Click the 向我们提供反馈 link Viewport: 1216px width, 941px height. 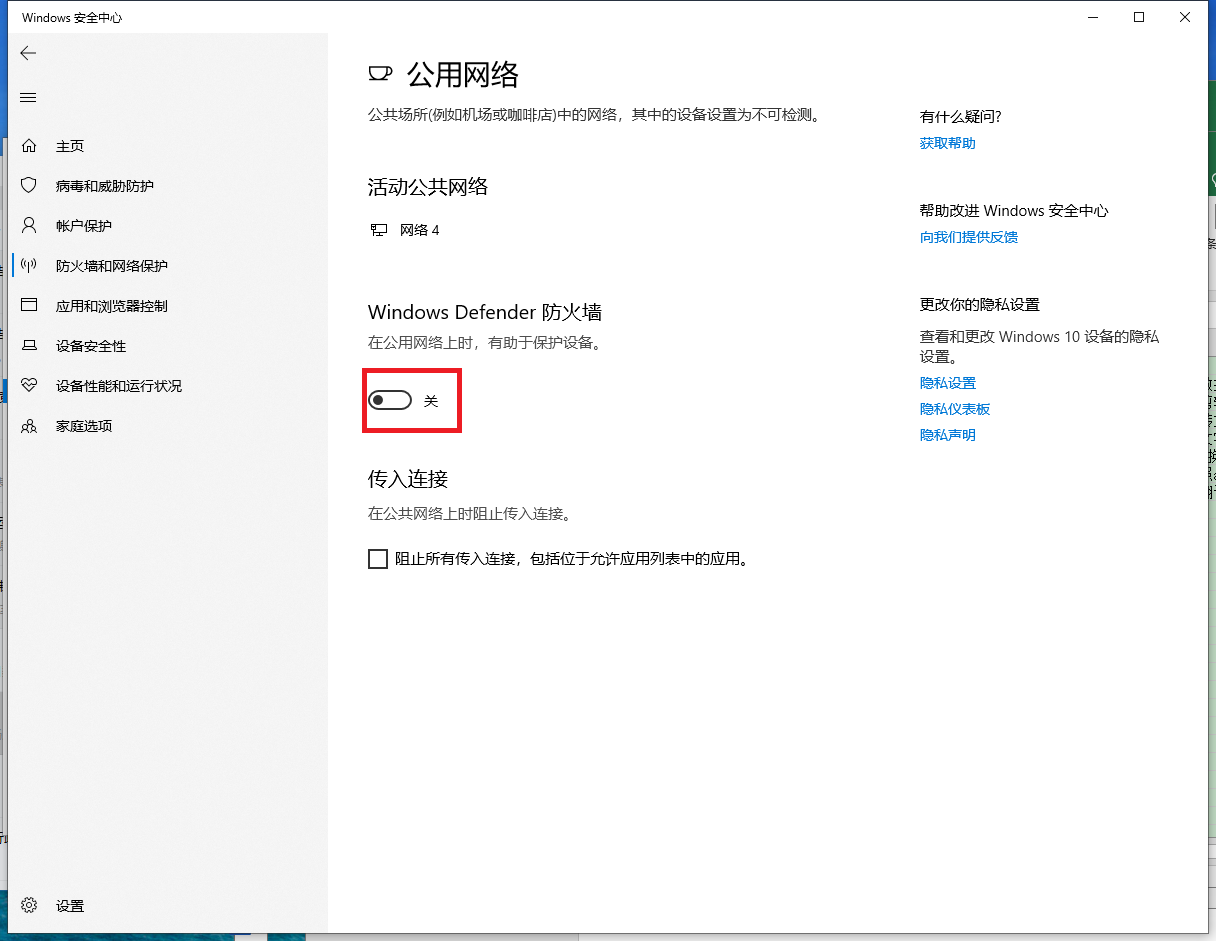(969, 237)
